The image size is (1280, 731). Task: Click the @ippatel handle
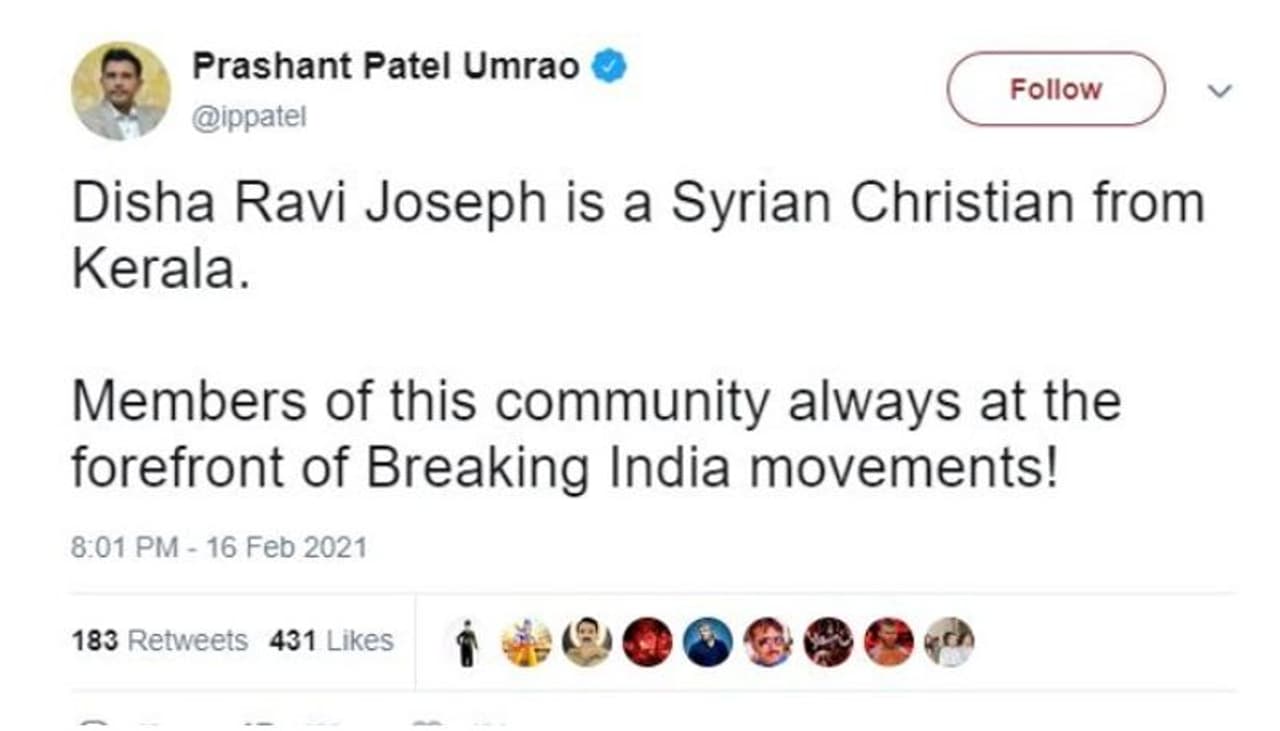click(249, 118)
